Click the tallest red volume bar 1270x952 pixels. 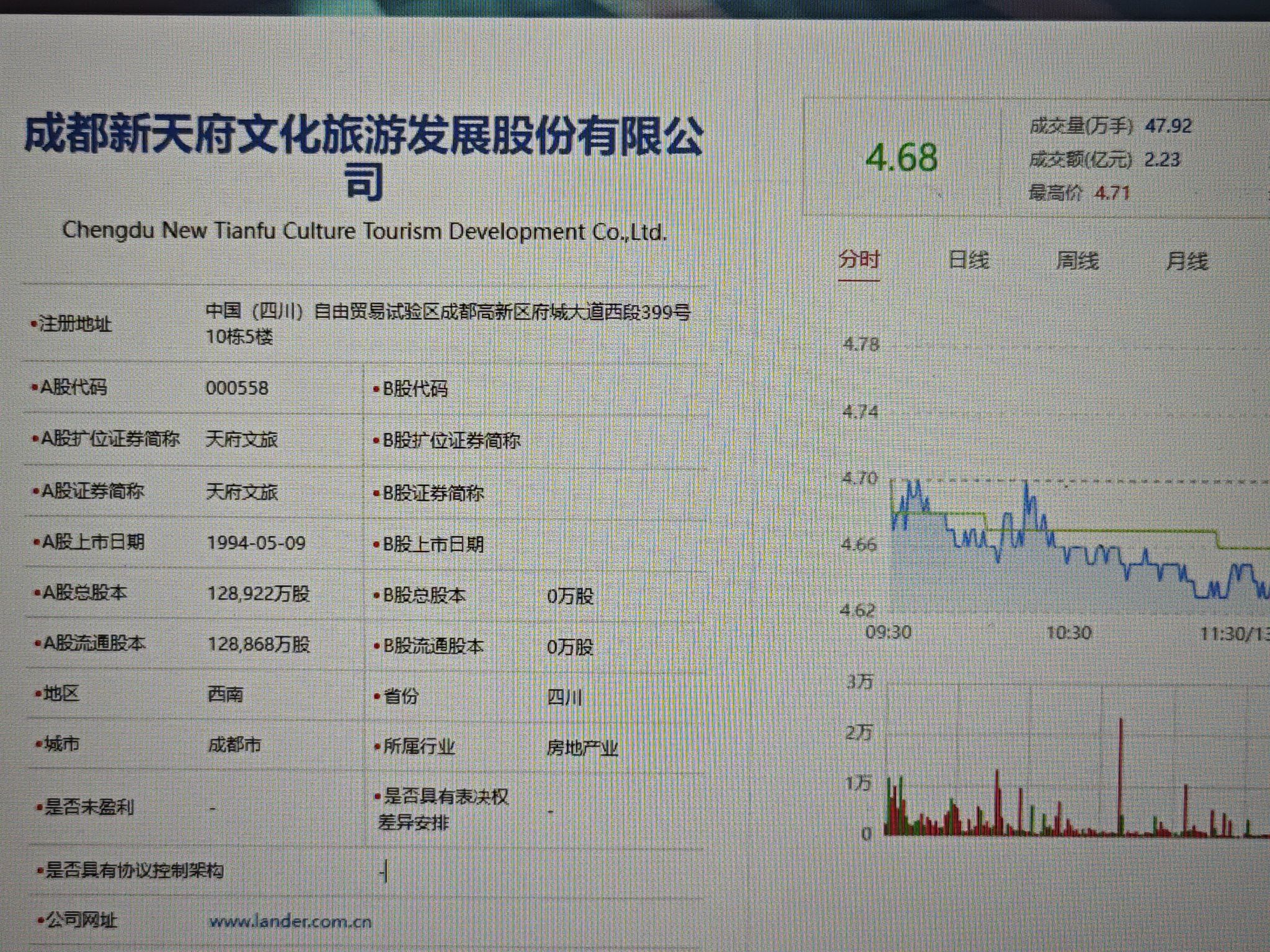pyautogui.click(x=1121, y=777)
